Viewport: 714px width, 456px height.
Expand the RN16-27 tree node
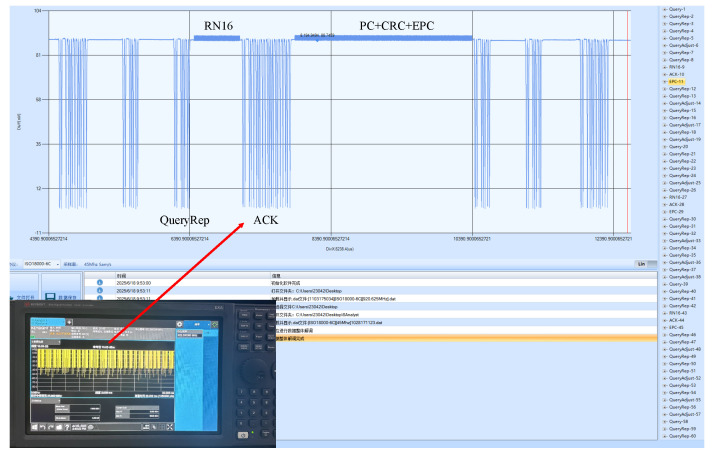(x=665, y=197)
